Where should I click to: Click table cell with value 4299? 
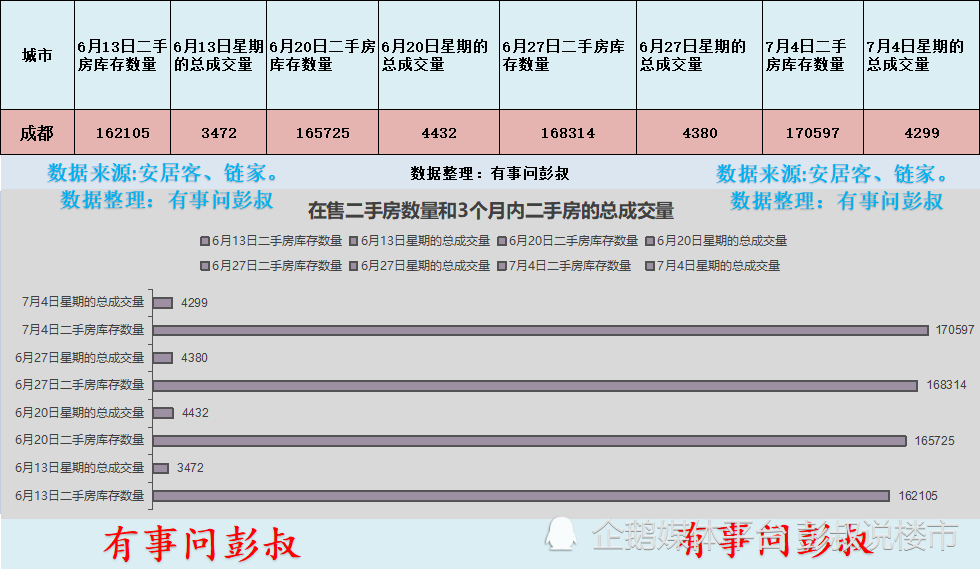[921, 133]
